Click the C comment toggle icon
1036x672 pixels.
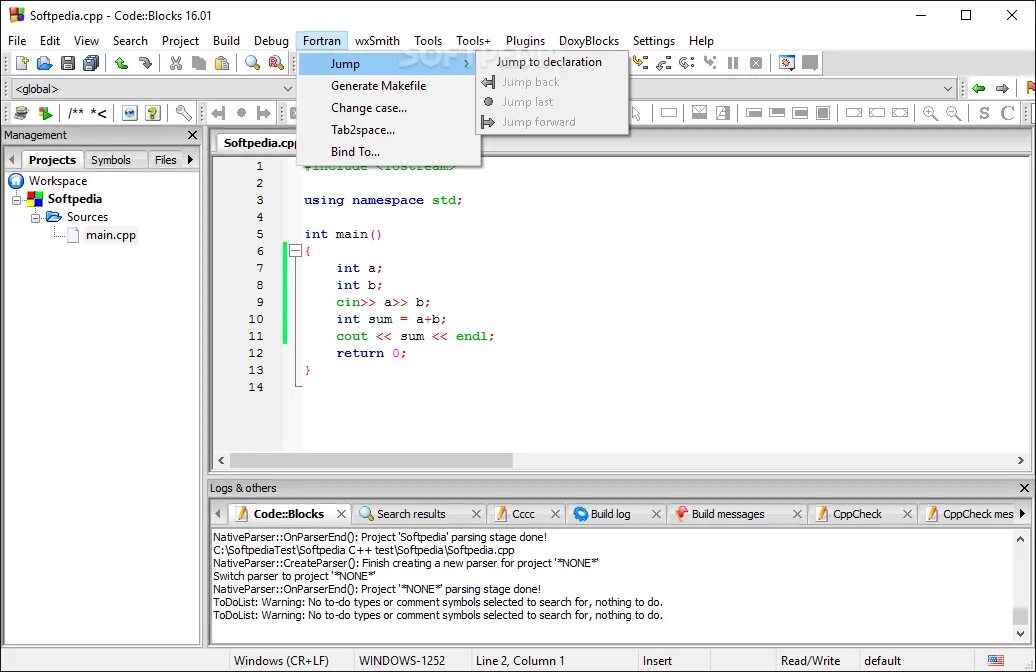coord(1007,113)
